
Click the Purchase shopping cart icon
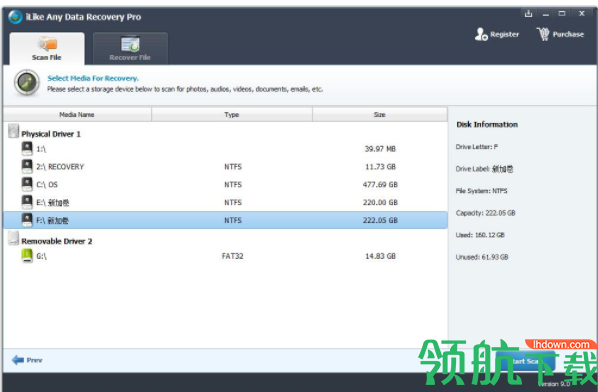click(x=543, y=34)
